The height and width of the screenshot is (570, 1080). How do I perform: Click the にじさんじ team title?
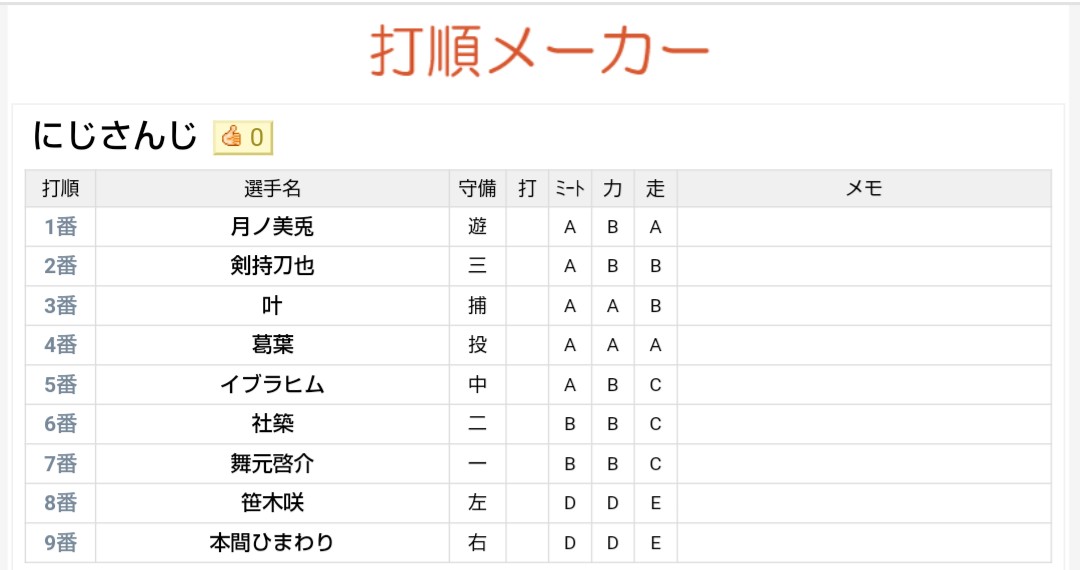[x=115, y=135]
